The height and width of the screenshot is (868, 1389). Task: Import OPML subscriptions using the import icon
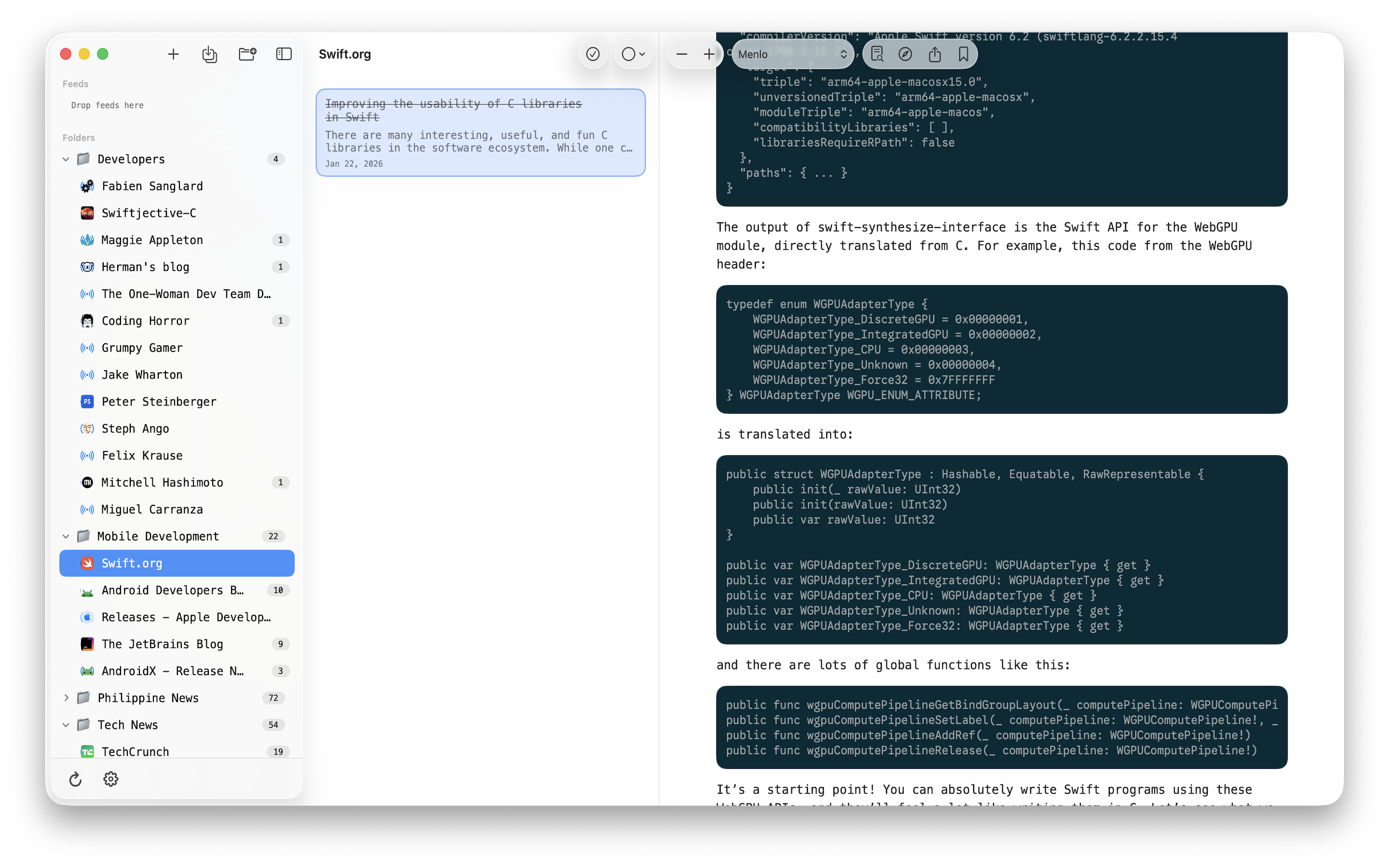209,54
